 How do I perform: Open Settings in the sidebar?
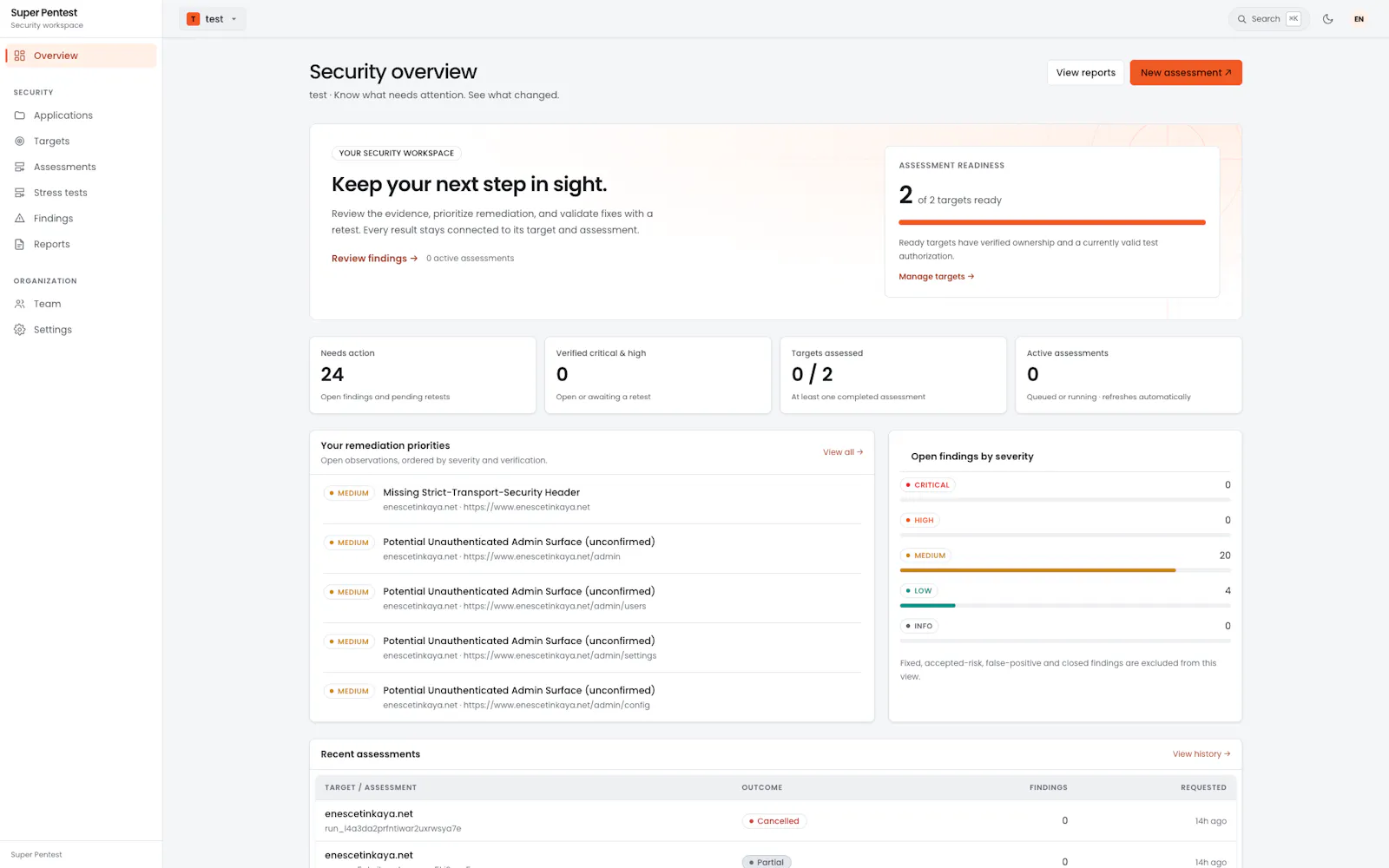coord(81,330)
